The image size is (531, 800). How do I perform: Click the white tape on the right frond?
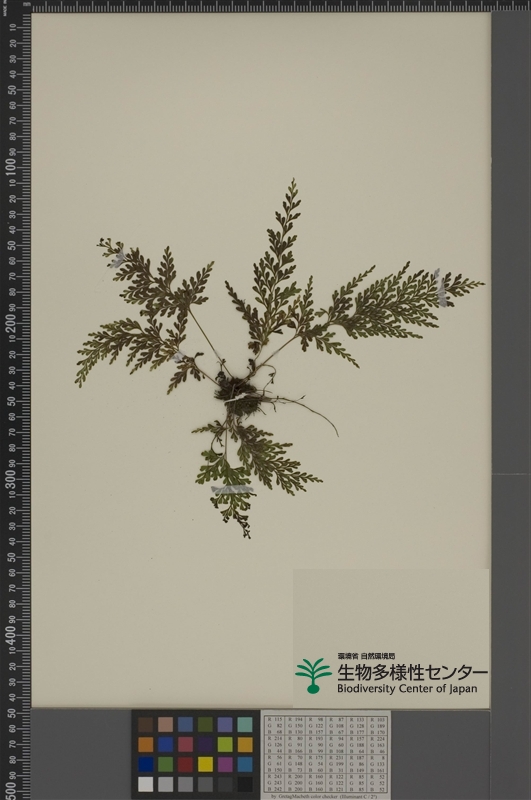[x=440, y=288]
